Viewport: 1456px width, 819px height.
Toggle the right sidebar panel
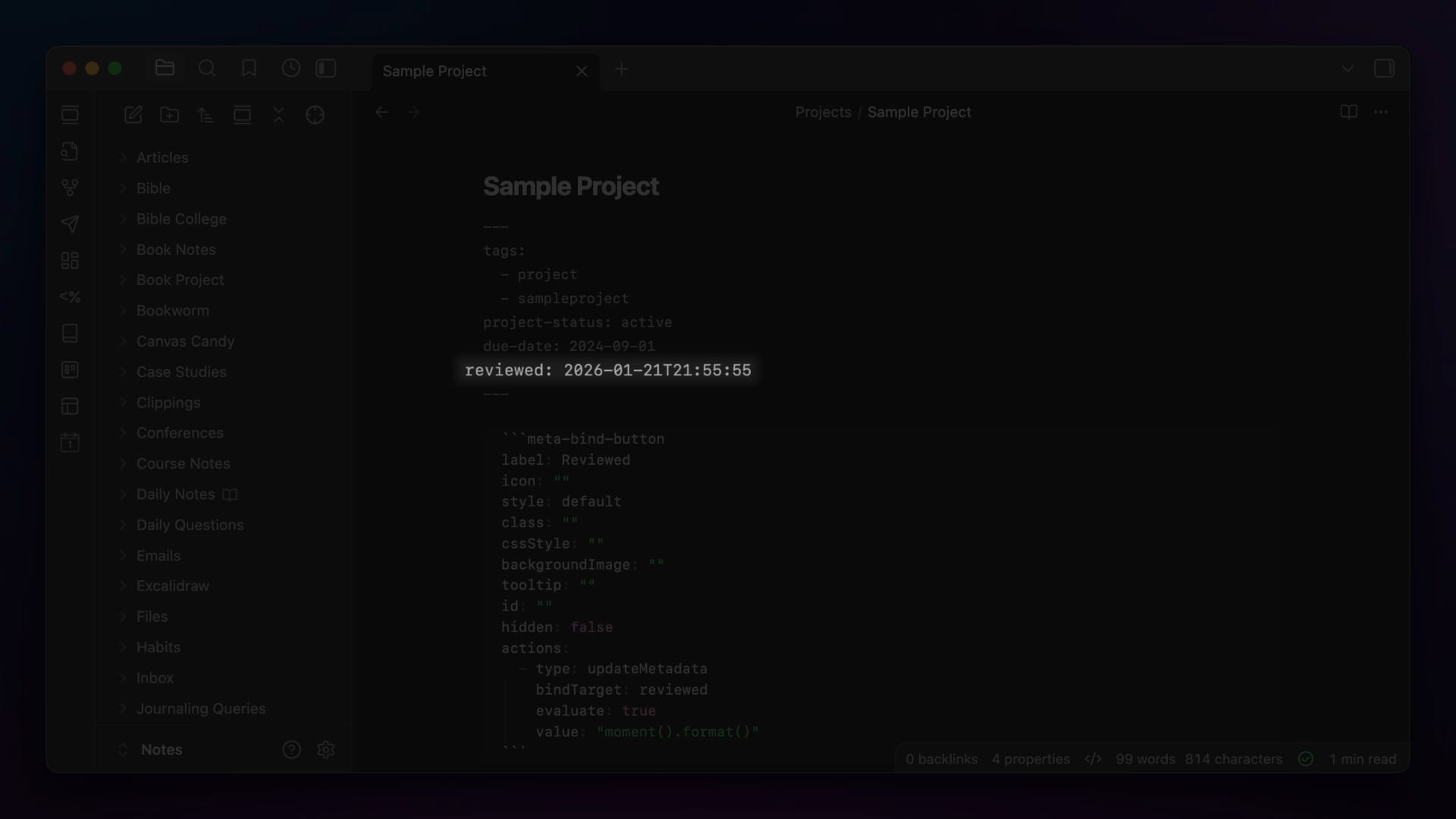pos(1384,68)
